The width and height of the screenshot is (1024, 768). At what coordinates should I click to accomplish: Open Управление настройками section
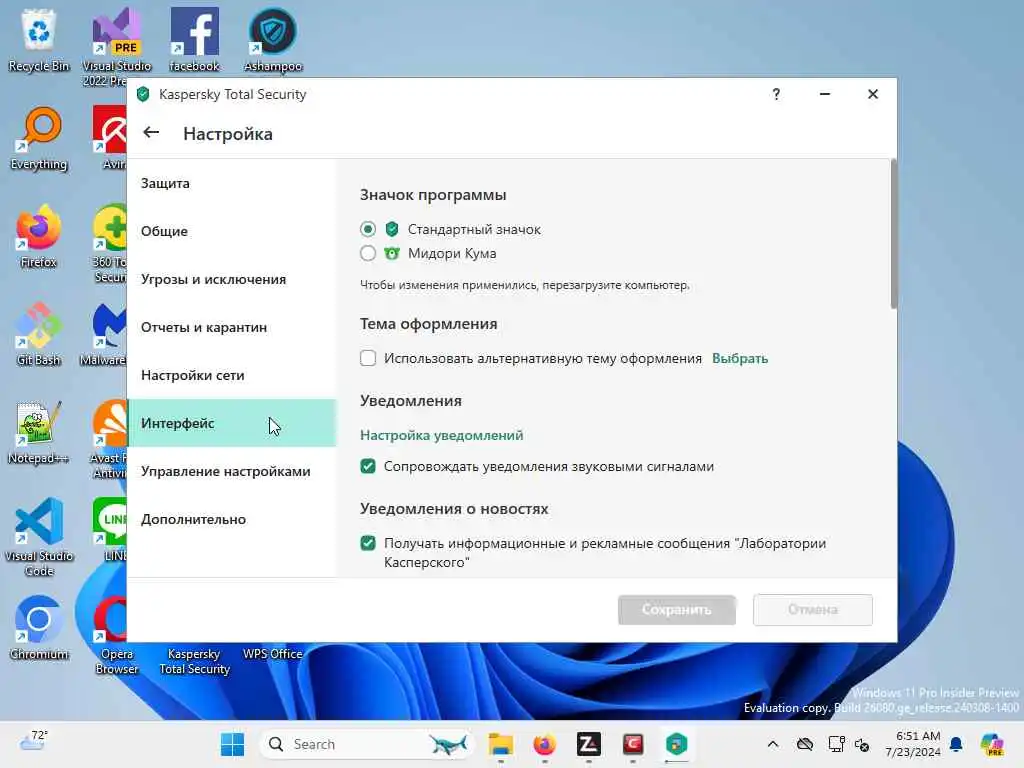[x=232, y=472]
